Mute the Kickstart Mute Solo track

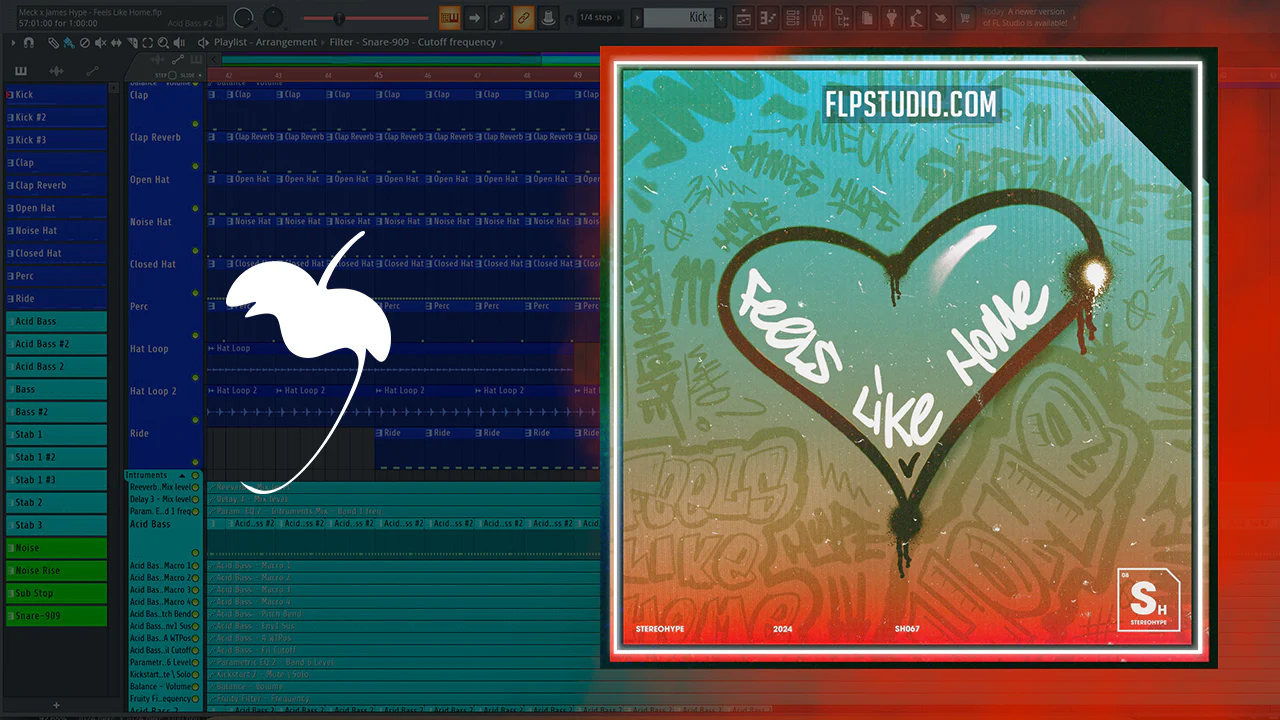(x=195, y=674)
